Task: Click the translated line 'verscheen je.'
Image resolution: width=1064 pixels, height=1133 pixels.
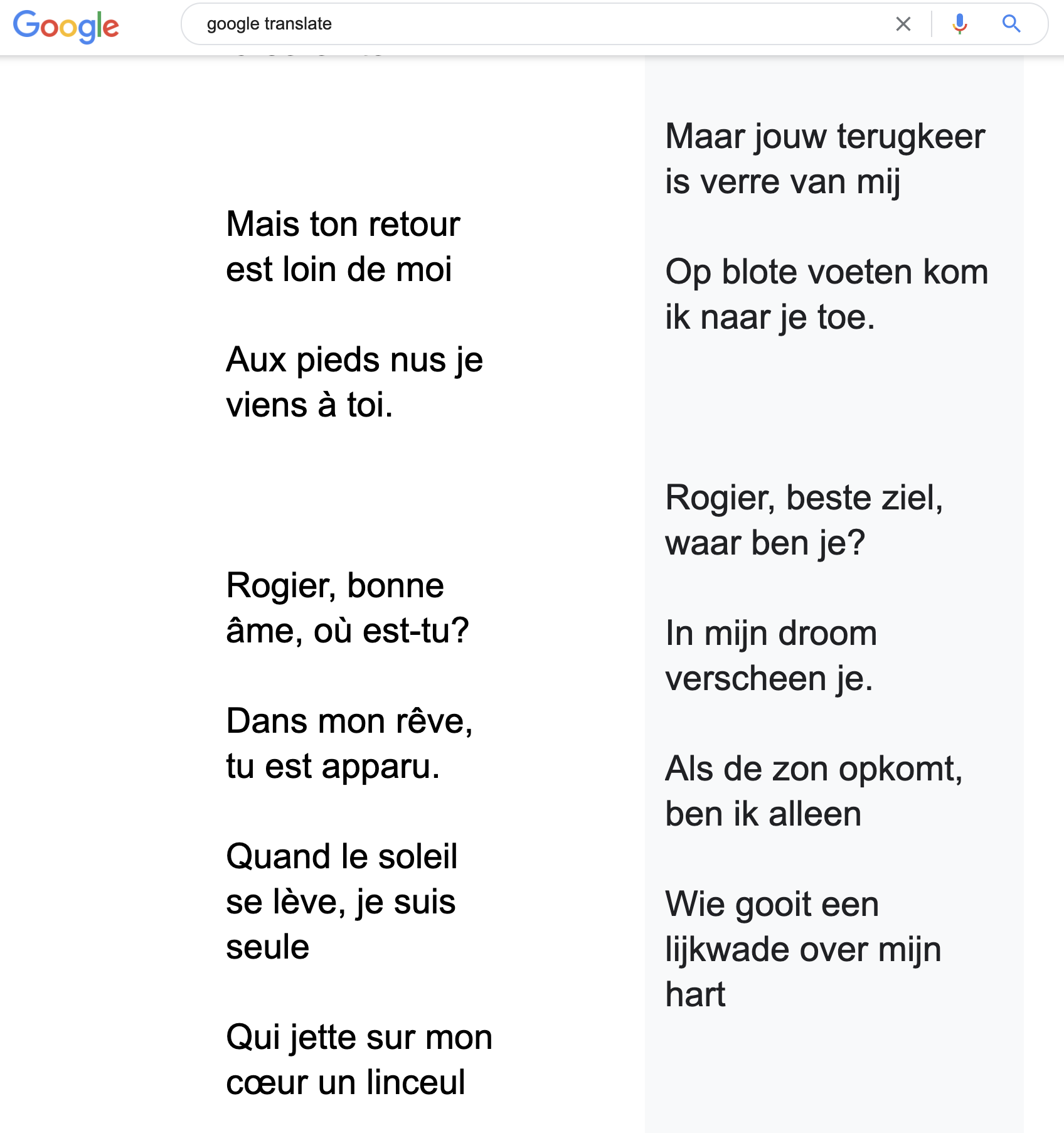Action: coord(769,679)
